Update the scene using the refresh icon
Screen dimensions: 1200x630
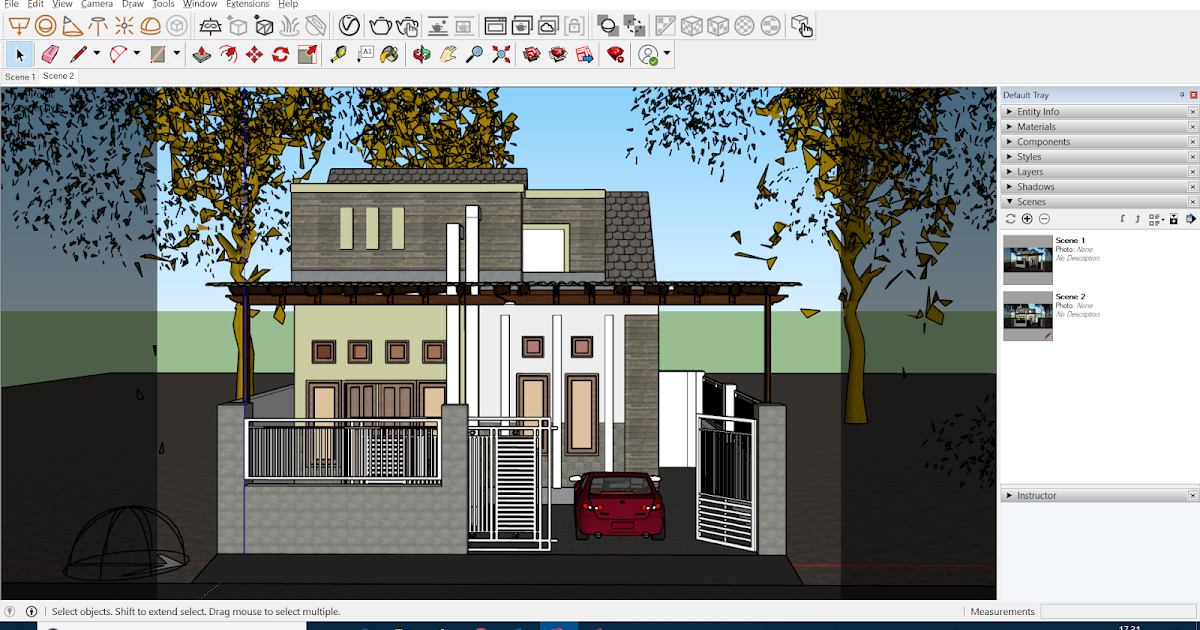(x=1009, y=218)
